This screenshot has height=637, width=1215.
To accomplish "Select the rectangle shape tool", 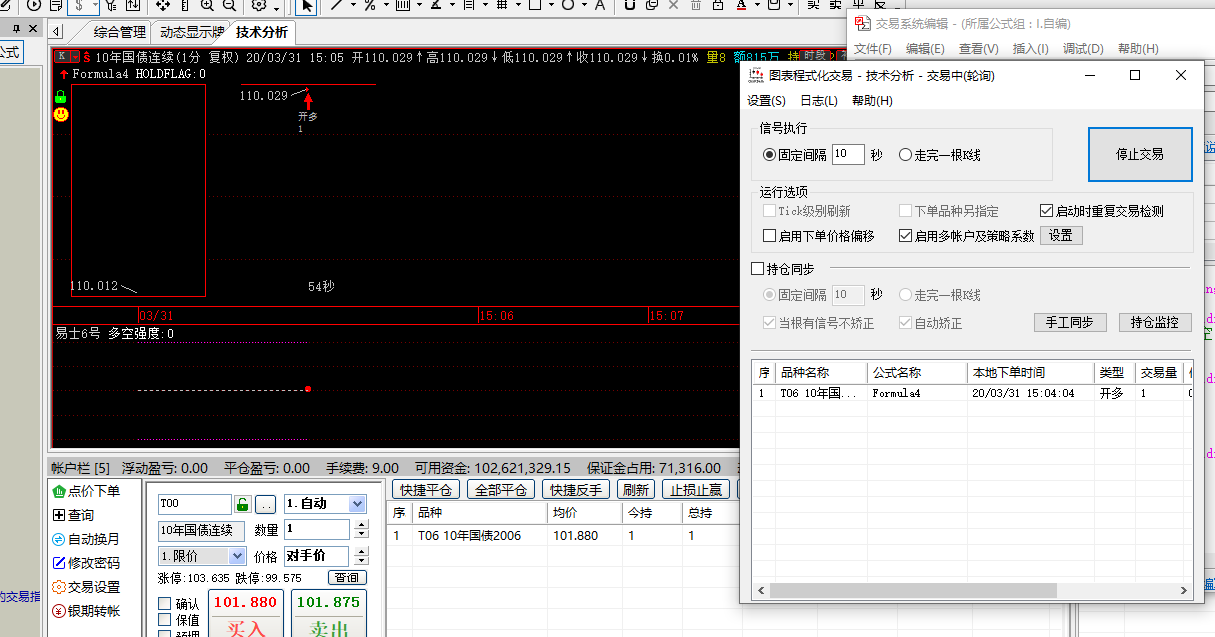I will click(536, 5).
